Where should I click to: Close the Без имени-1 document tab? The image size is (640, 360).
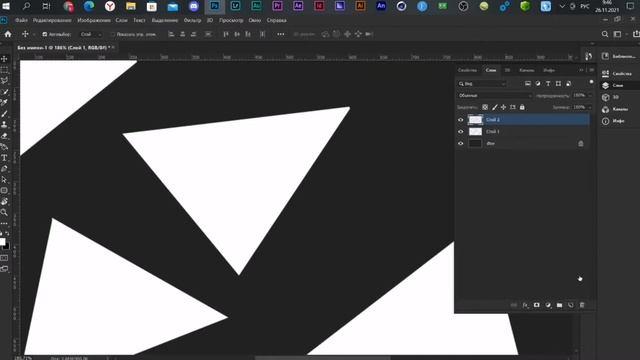pyautogui.click(x=113, y=47)
